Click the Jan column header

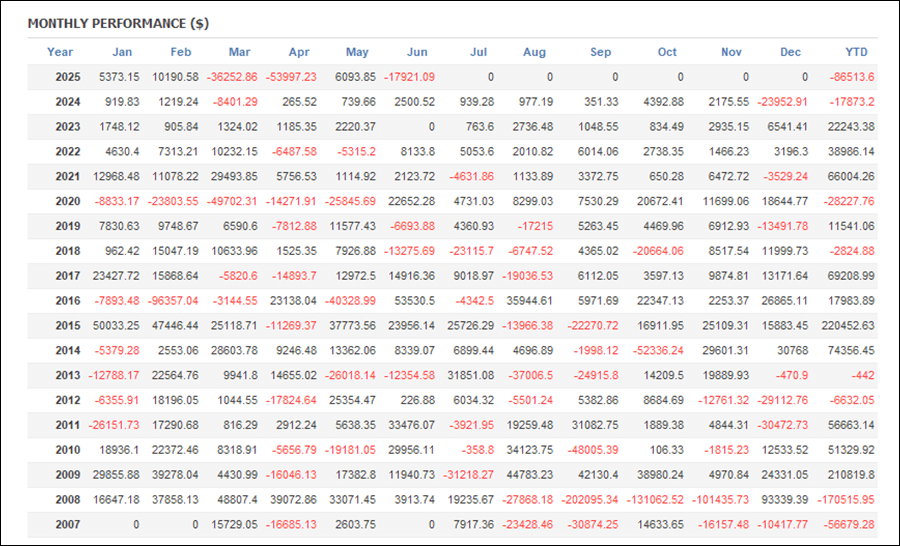click(122, 52)
